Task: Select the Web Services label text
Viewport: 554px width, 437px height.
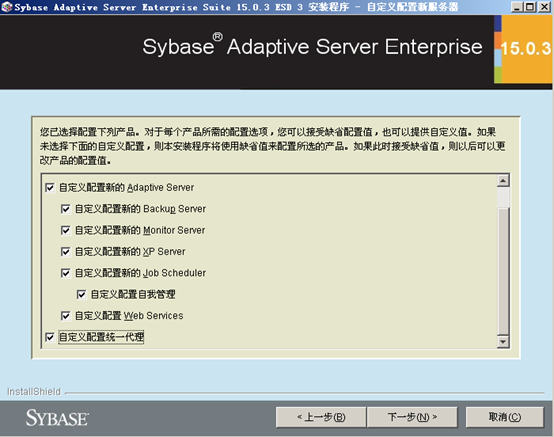Action: click(x=129, y=316)
